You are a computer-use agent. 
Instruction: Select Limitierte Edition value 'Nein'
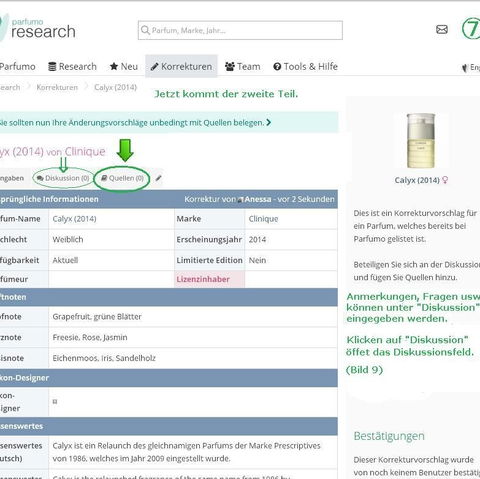pyautogui.click(x=257, y=260)
